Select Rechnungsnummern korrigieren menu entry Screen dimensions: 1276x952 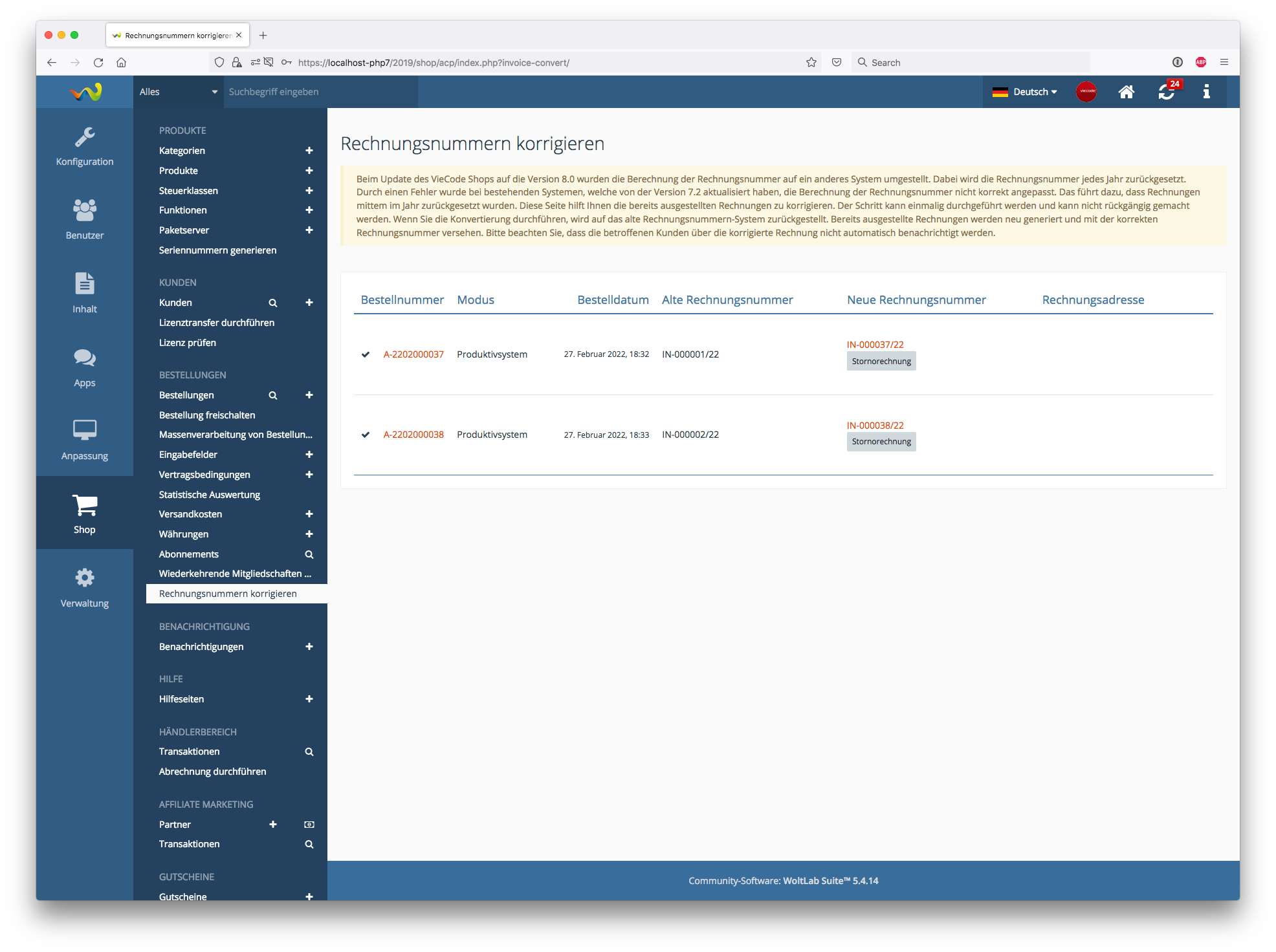click(x=228, y=594)
